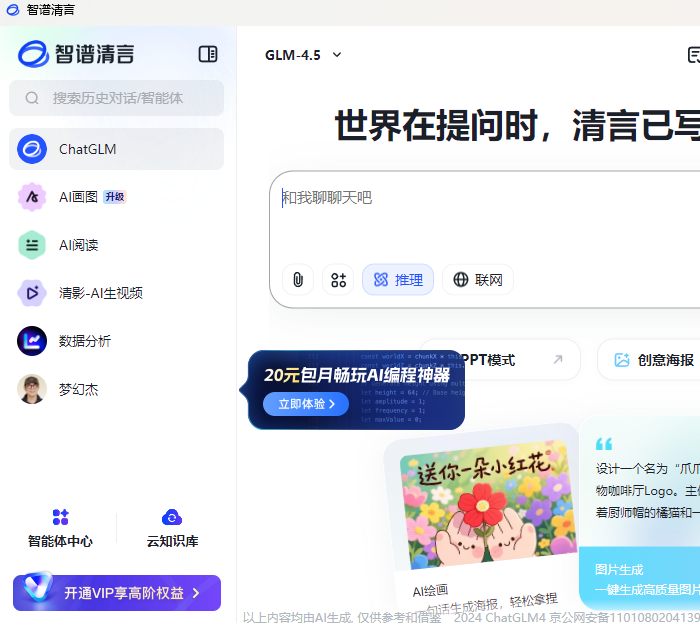700x623 pixels.
Task: Collapse the sidebar panel icon
Action: [208, 54]
